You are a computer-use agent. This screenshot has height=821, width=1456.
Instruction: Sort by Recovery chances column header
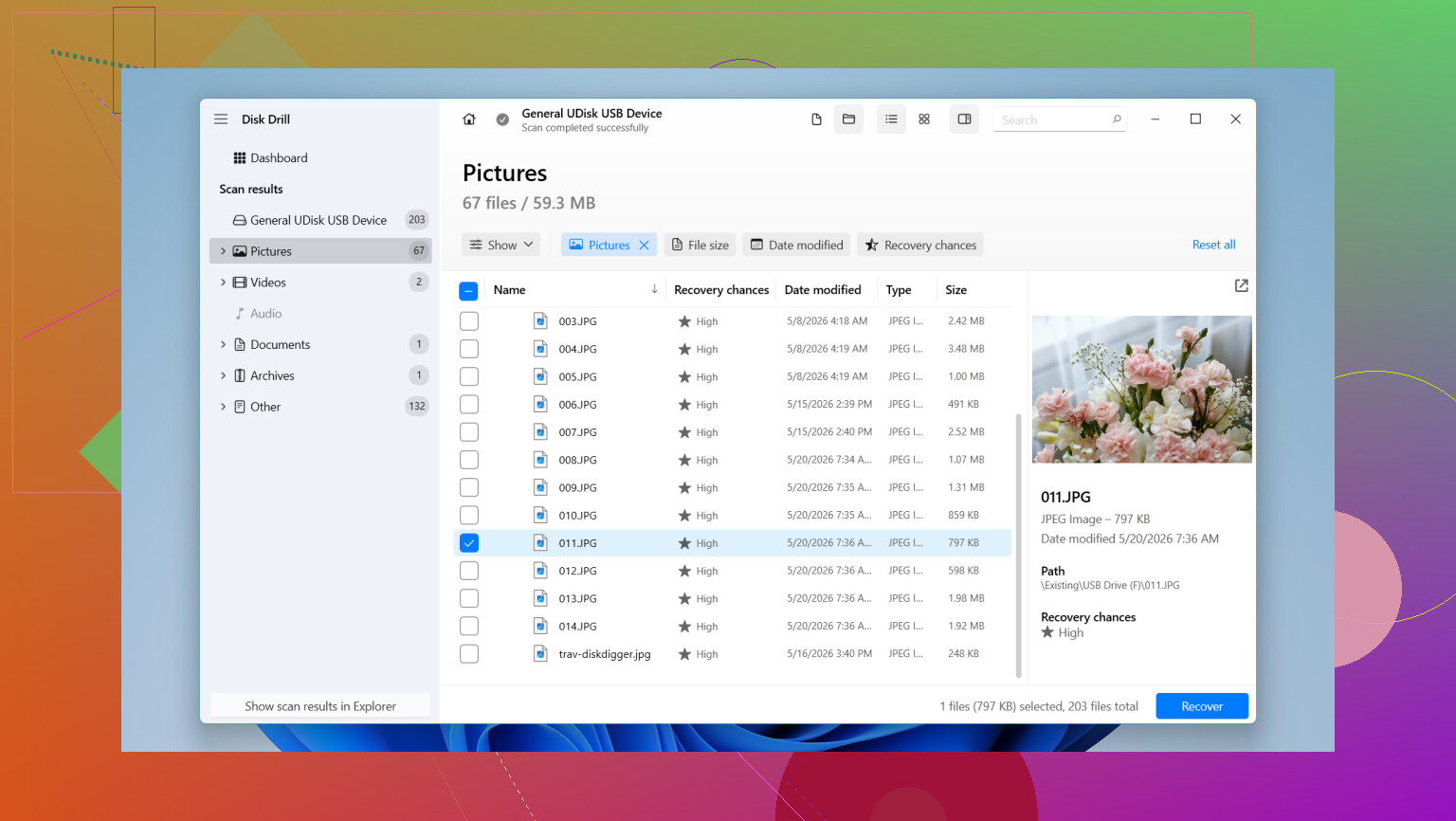721,290
